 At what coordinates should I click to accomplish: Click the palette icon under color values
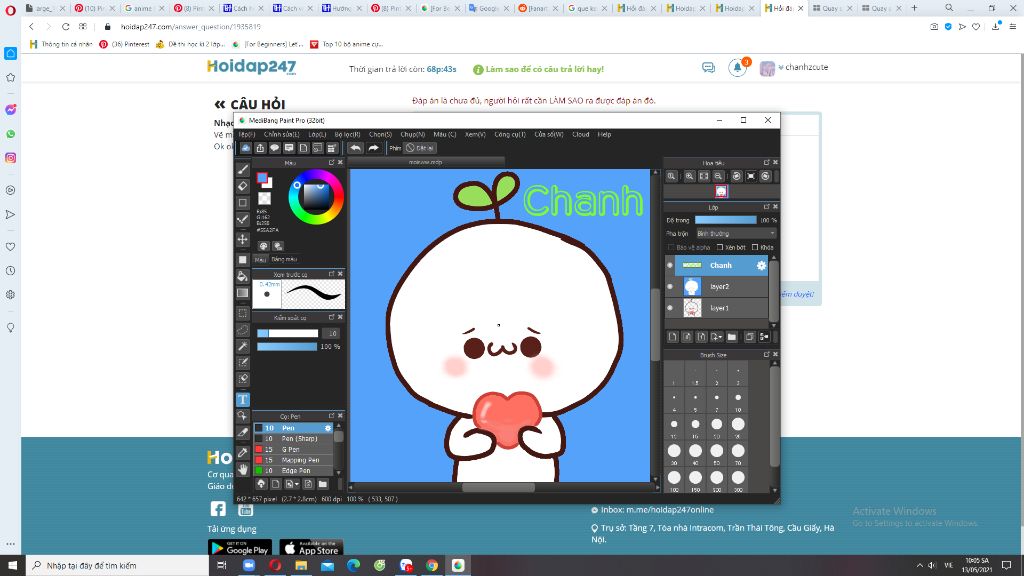pyautogui.click(x=264, y=246)
